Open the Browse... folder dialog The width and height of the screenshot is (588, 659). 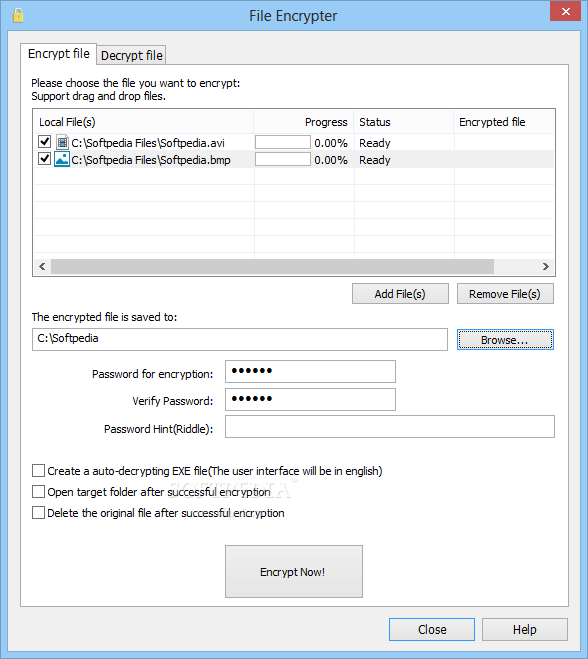pyautogui.click(x=505, y=340)
